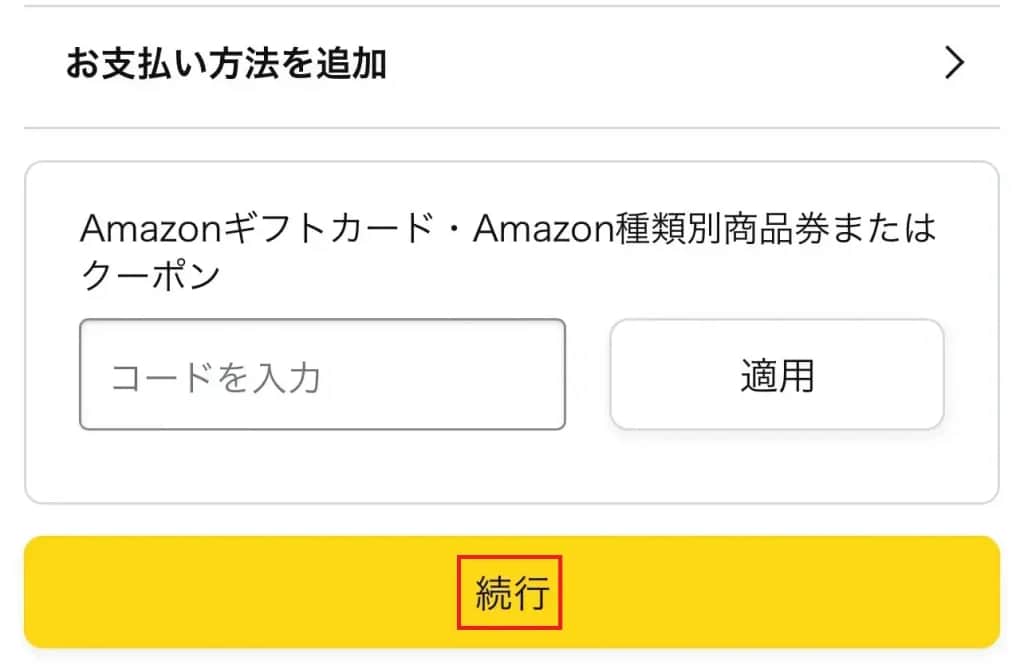The width and height of the screenshot is (1024, 669).
Task: Click the コードを入力 placeholder text
Action: tap(215, 378)
